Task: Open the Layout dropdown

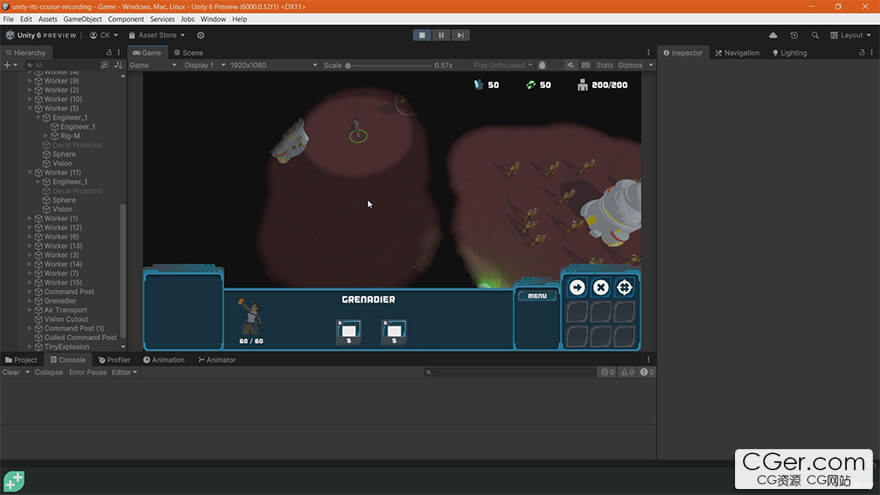Action: [850, 35]
